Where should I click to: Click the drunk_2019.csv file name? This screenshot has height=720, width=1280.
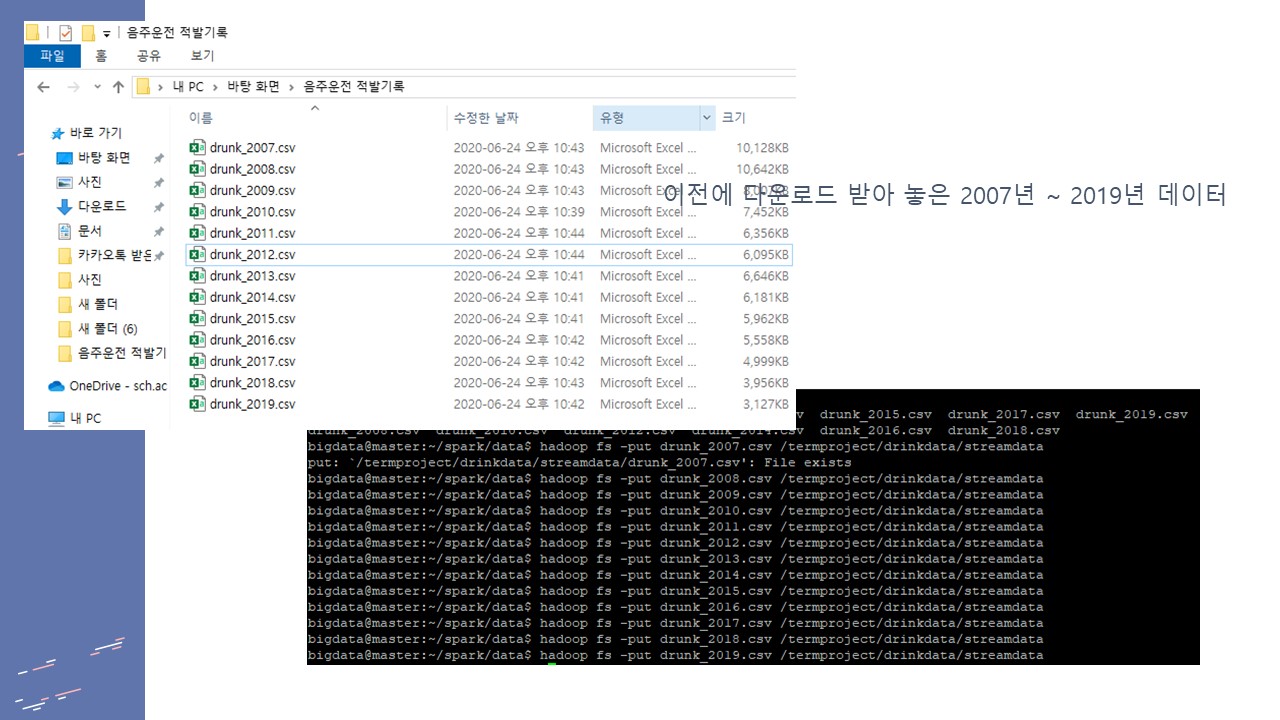[x=252, y=404]
